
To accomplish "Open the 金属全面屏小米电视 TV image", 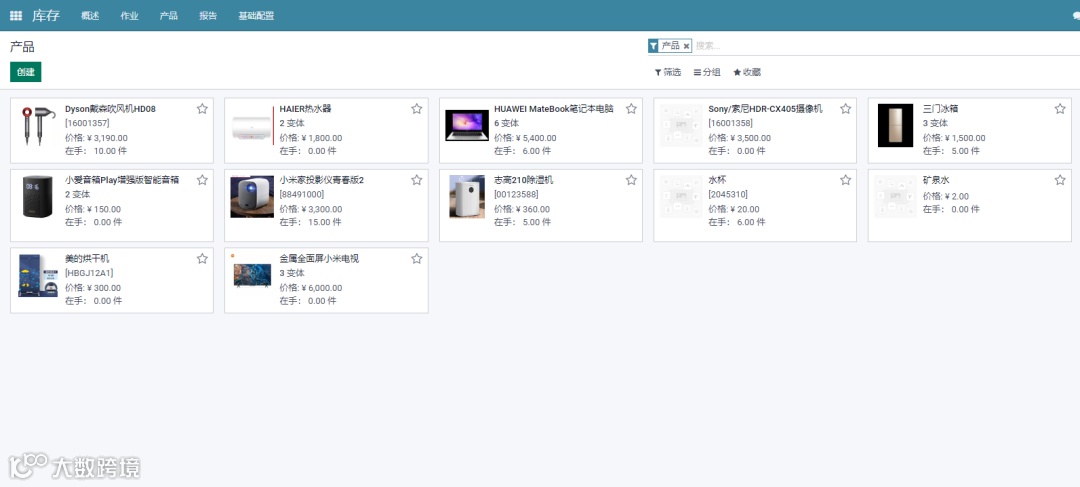I will pyautogui.click(x=252, y=274).
